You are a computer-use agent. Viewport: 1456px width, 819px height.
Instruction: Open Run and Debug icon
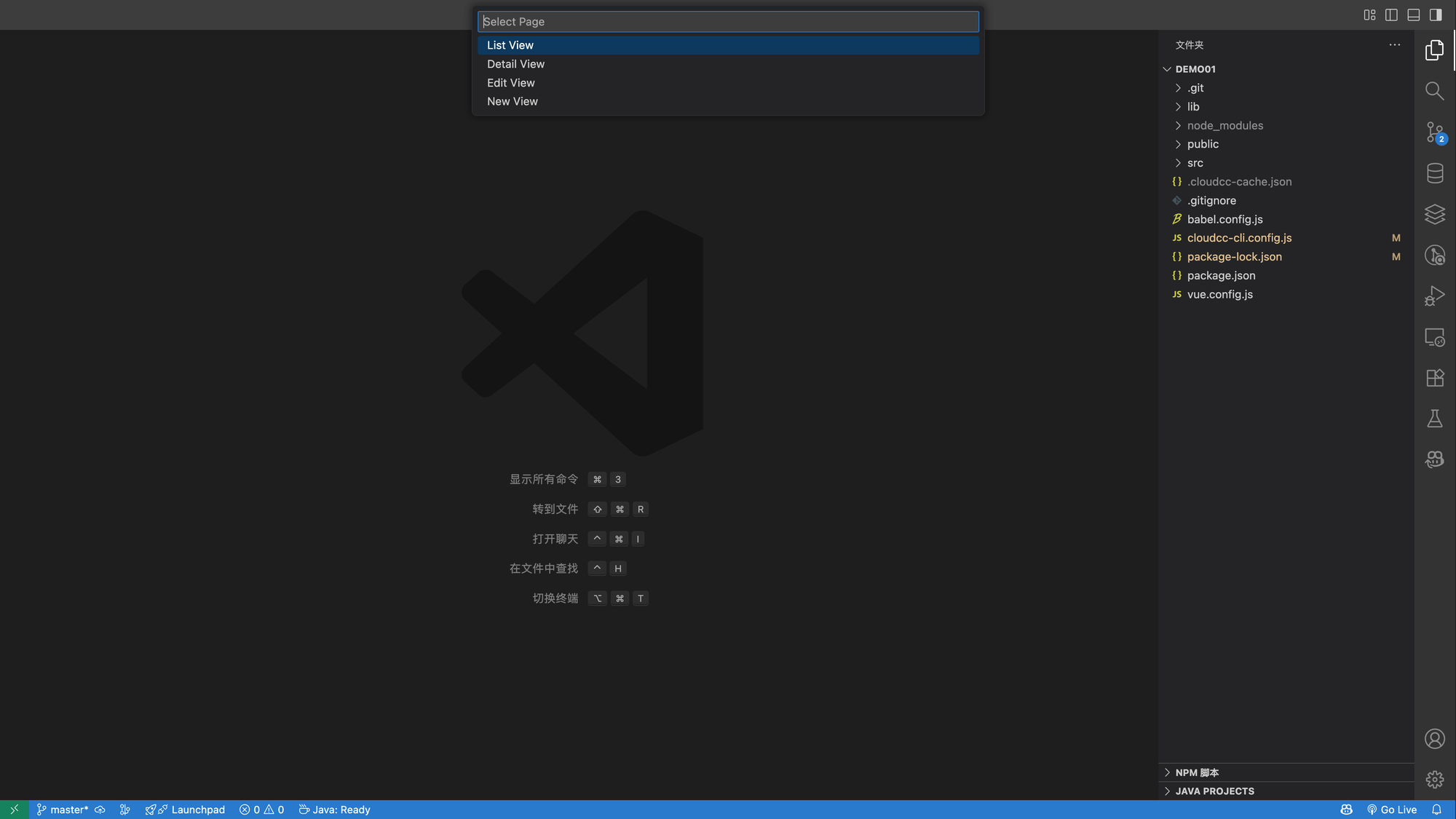tap(1434, 296)
